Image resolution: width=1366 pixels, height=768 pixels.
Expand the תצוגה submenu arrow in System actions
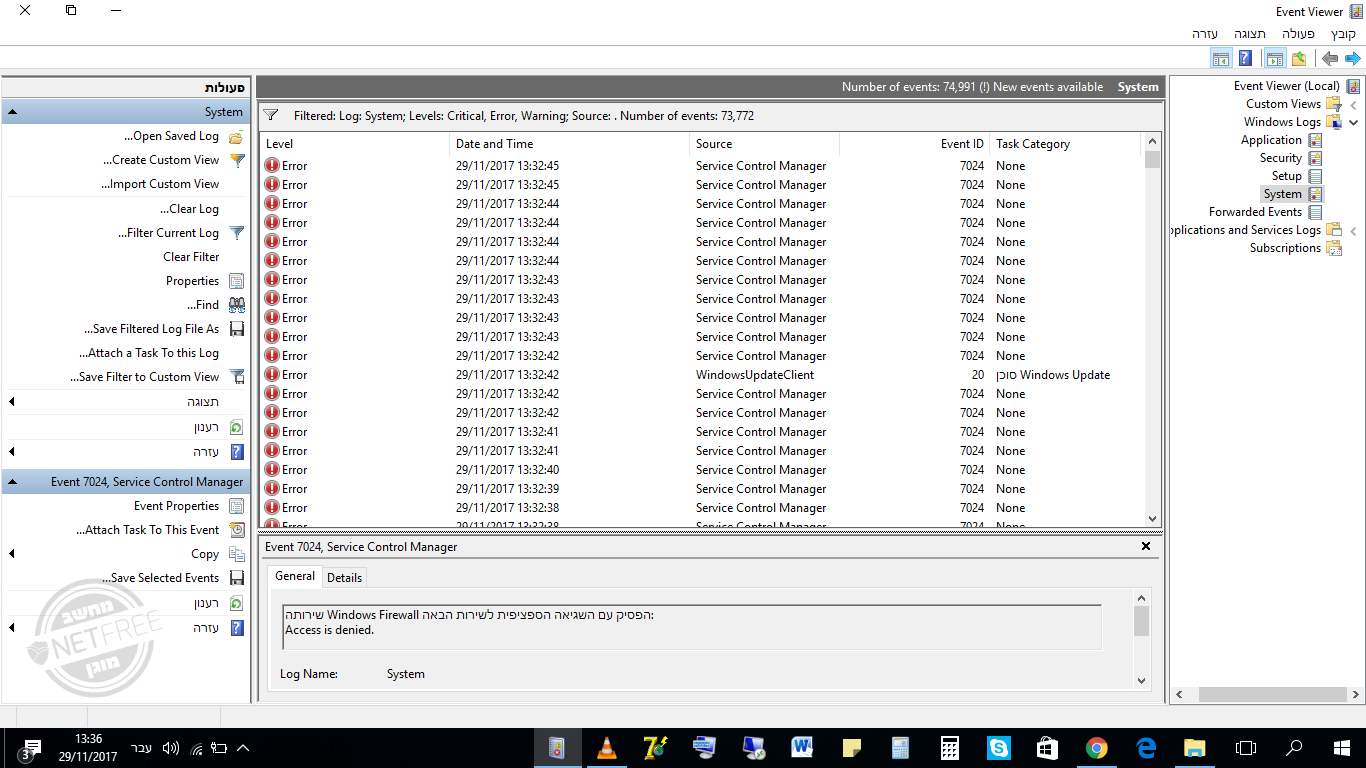[12, 402]
